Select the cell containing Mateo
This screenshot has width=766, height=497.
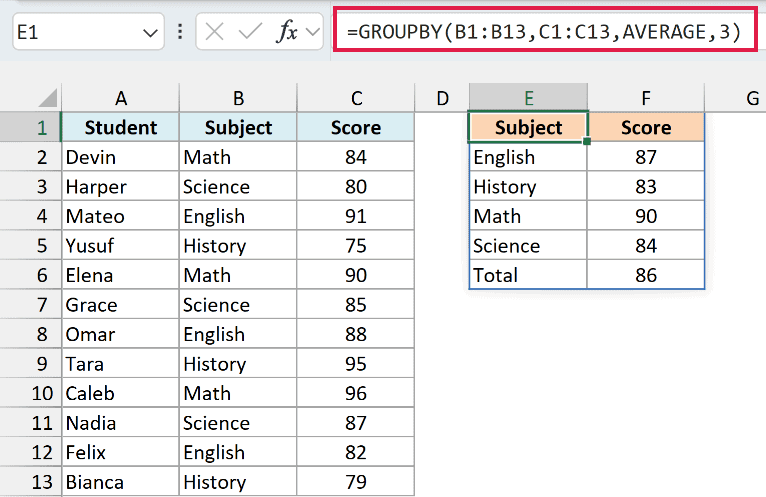pyautogui.click(x=121, y=216)
